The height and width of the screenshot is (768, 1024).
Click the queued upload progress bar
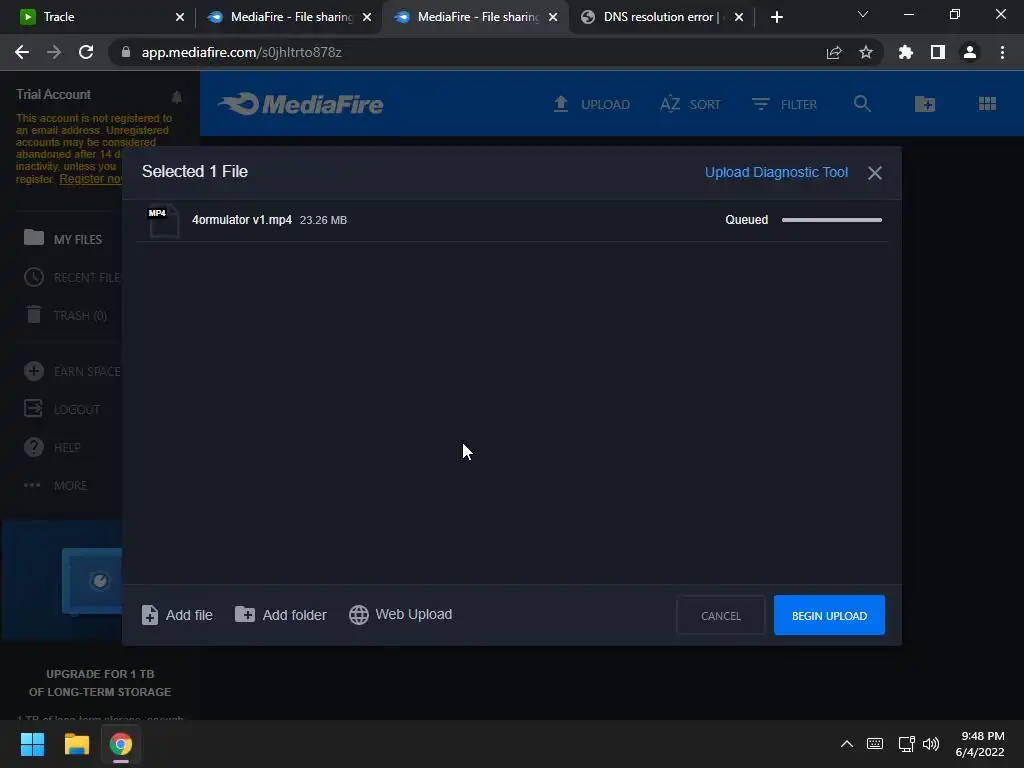[x=831, y=220]
